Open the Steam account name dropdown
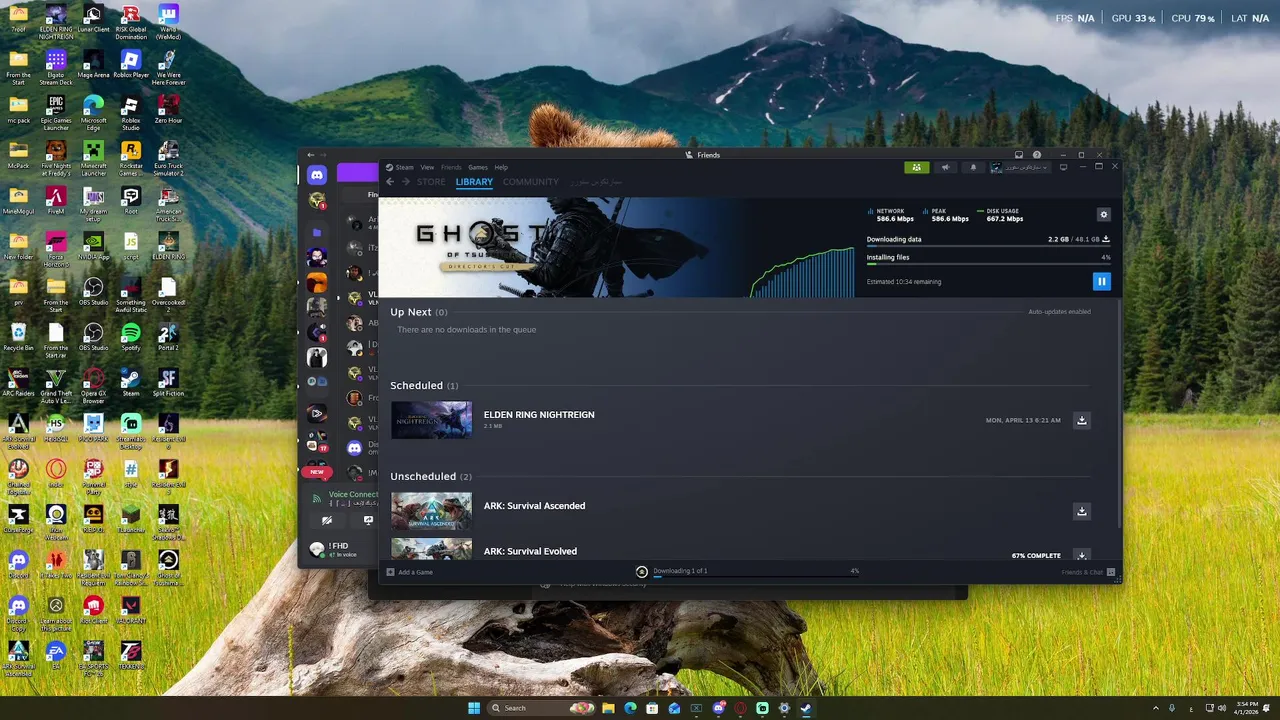 [1020, 168]
